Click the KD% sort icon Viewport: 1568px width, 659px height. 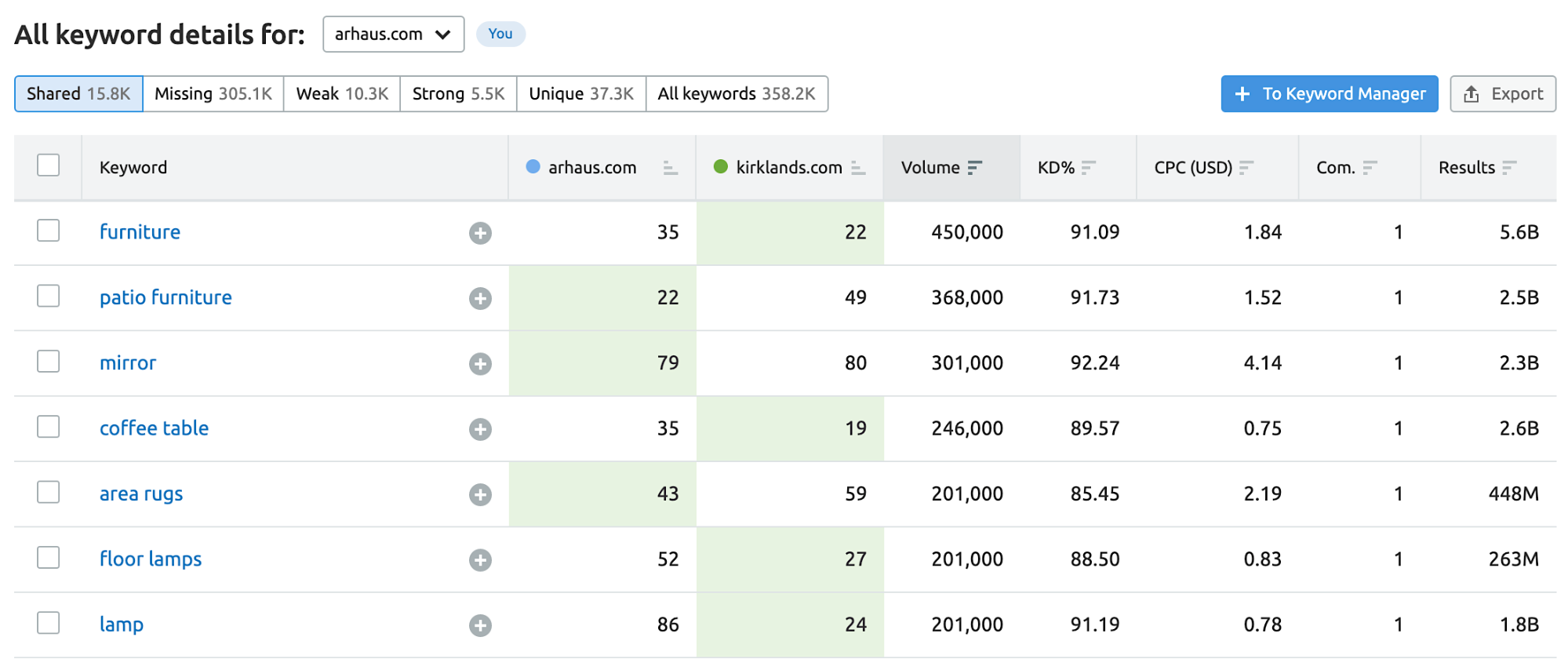tap(1089, 168)
